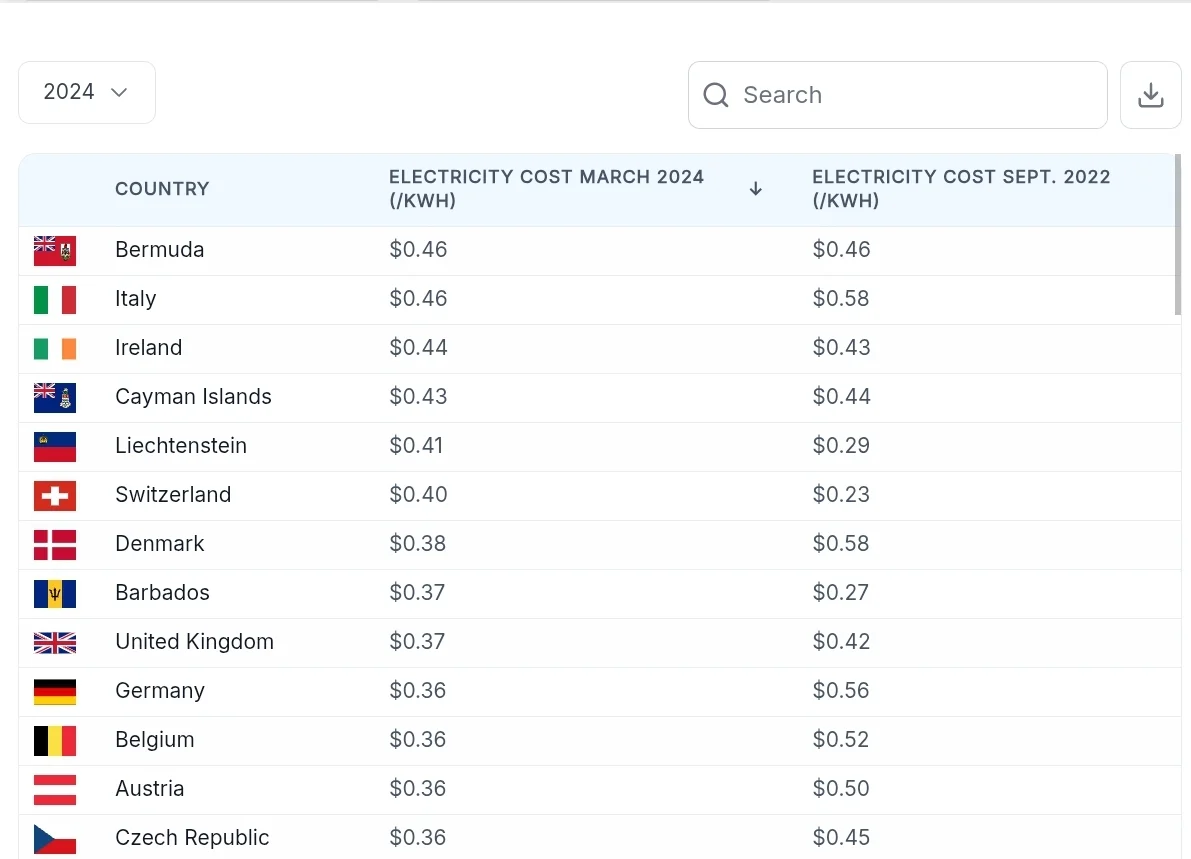Click the Switzerland flag icon

[x=55, y=495]
